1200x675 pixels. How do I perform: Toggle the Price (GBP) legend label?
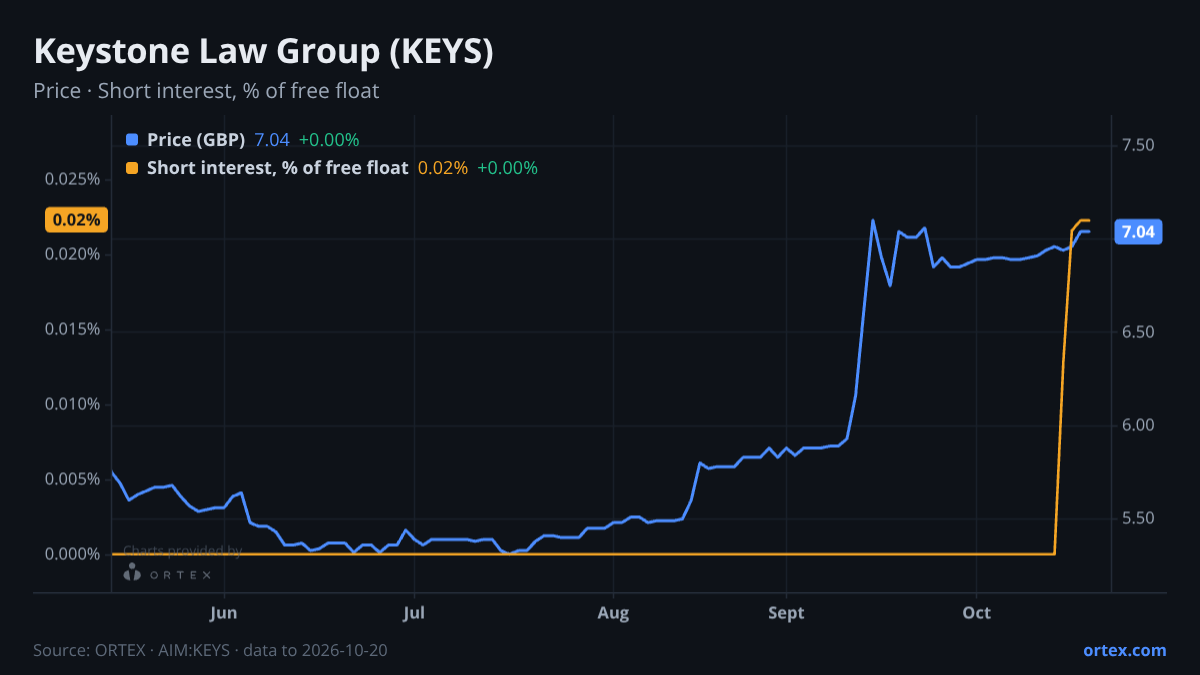click(x=196, y=140)
